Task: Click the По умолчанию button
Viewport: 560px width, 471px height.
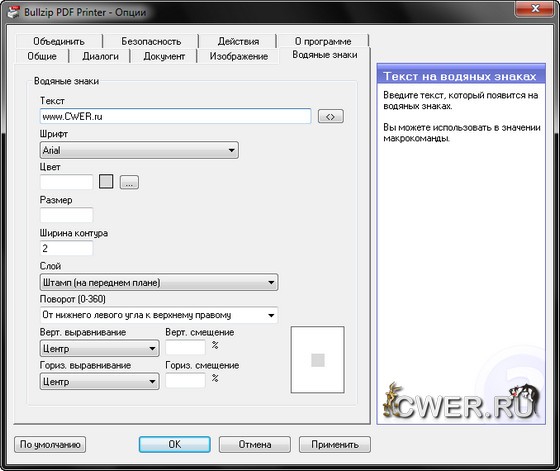Action: coord(50,445)
